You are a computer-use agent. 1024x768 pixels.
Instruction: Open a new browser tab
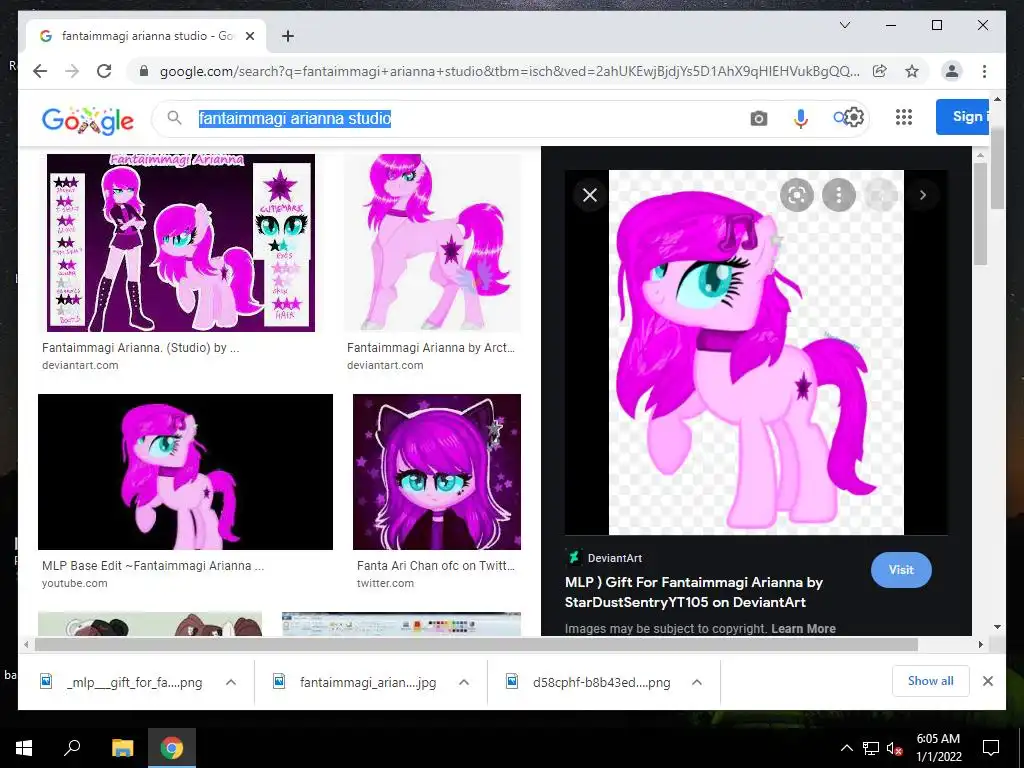(x=287, y=36)
